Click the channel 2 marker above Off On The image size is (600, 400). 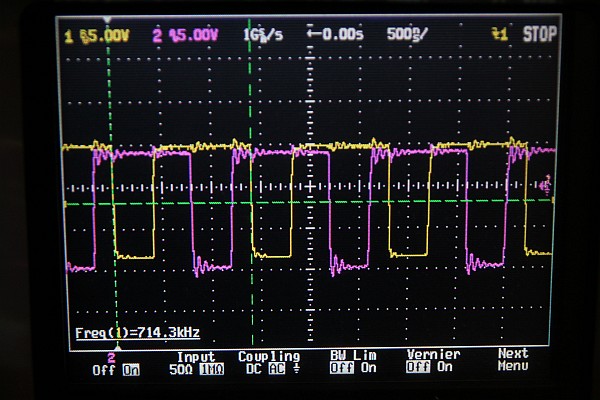[x=111, y=356]
